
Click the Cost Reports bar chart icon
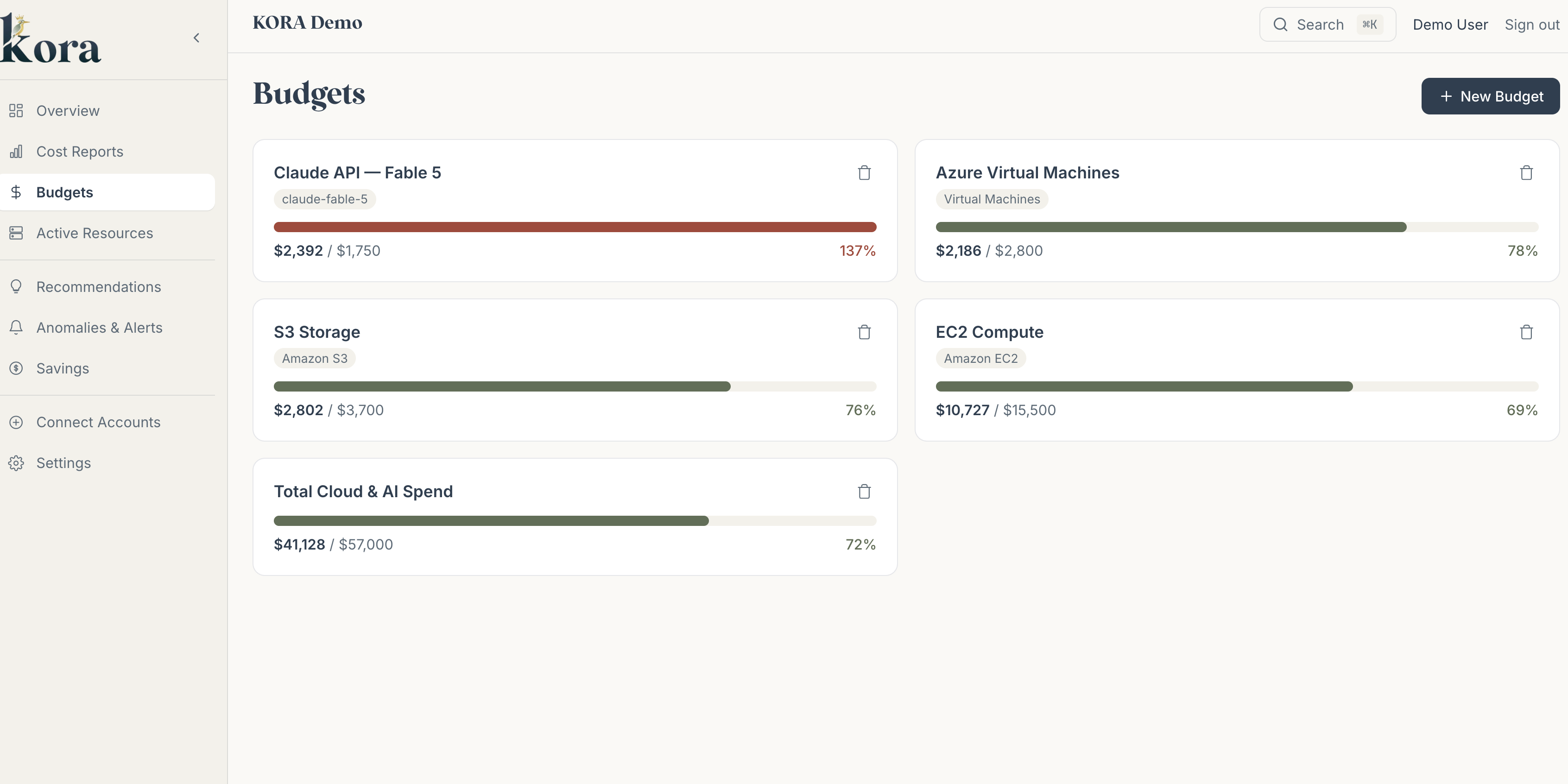[16, 152]
